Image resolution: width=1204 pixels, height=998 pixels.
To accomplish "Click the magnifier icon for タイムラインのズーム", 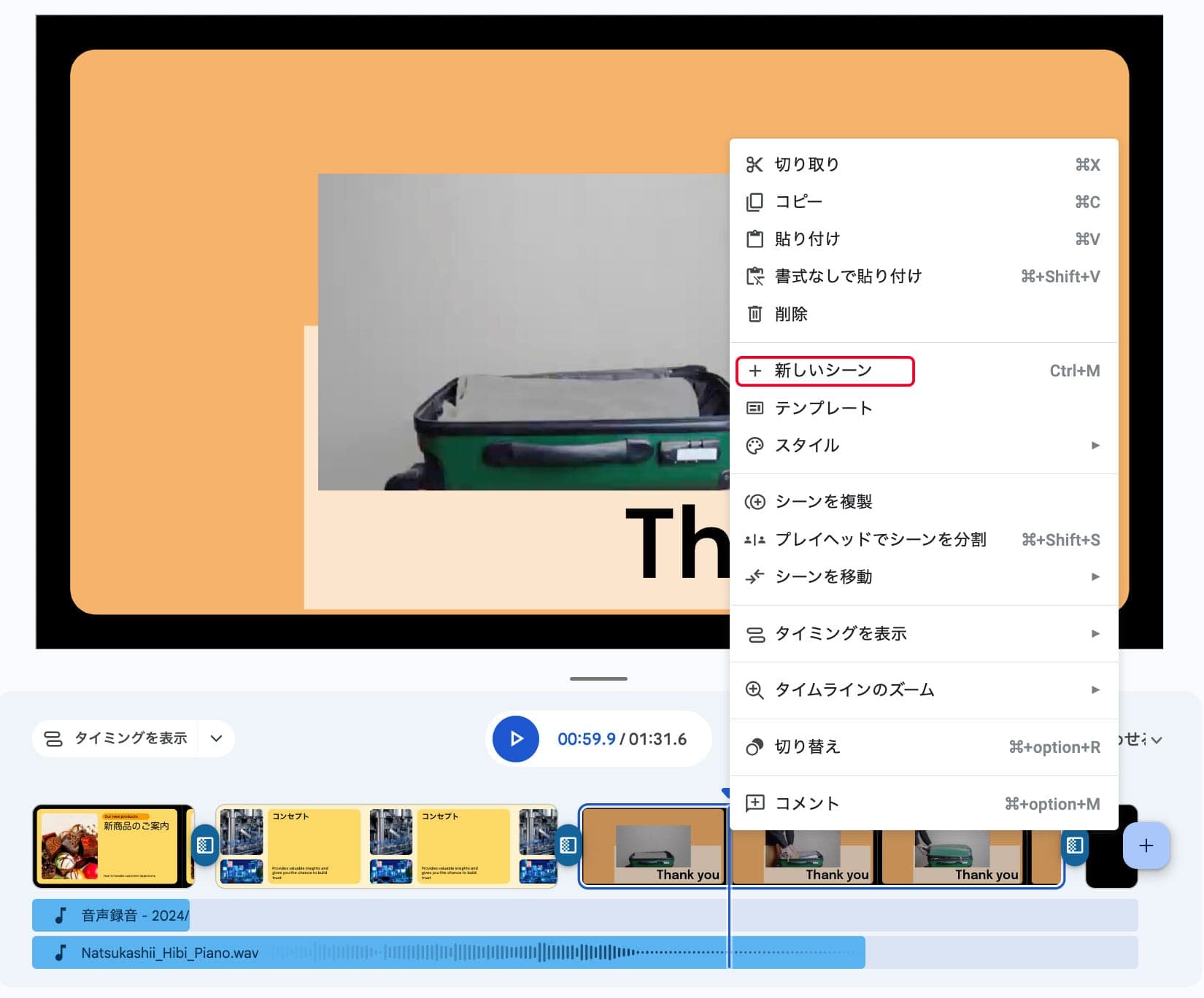I will point(755,690).
